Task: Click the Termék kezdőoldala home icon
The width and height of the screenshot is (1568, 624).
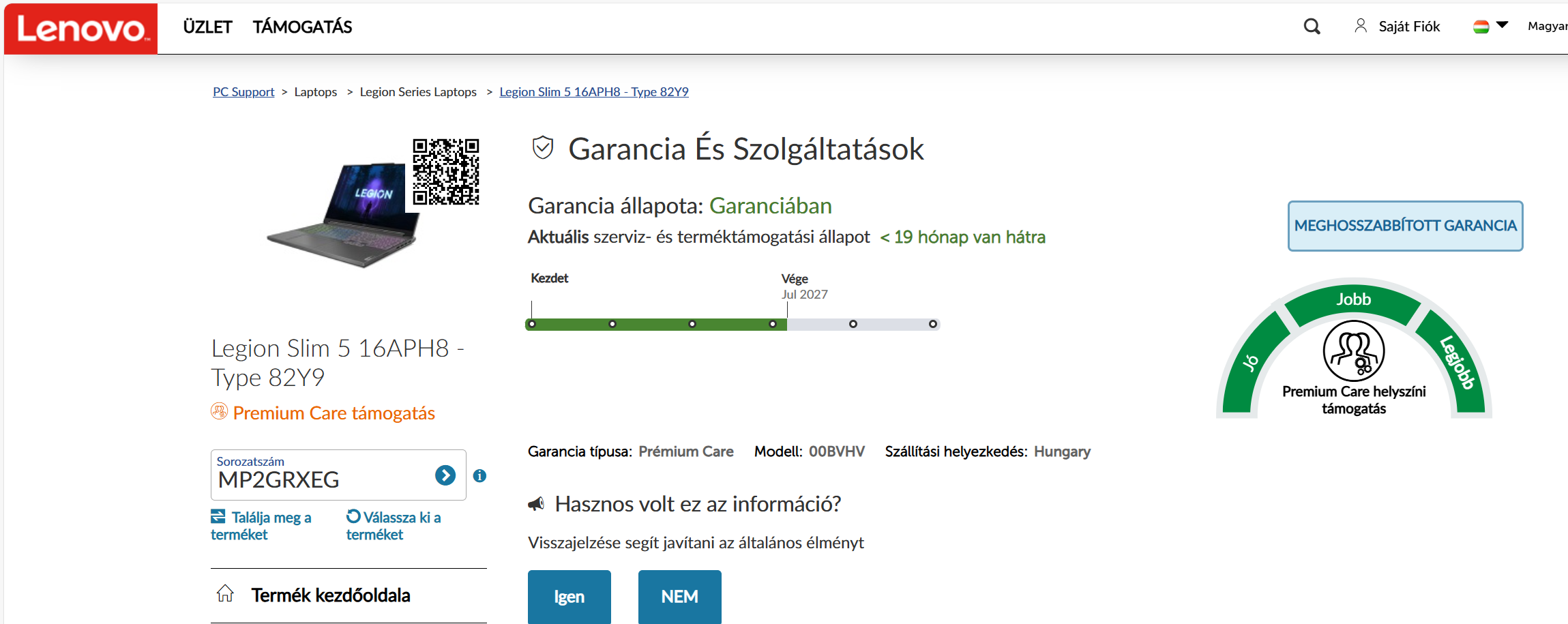Action: [225, 594]
